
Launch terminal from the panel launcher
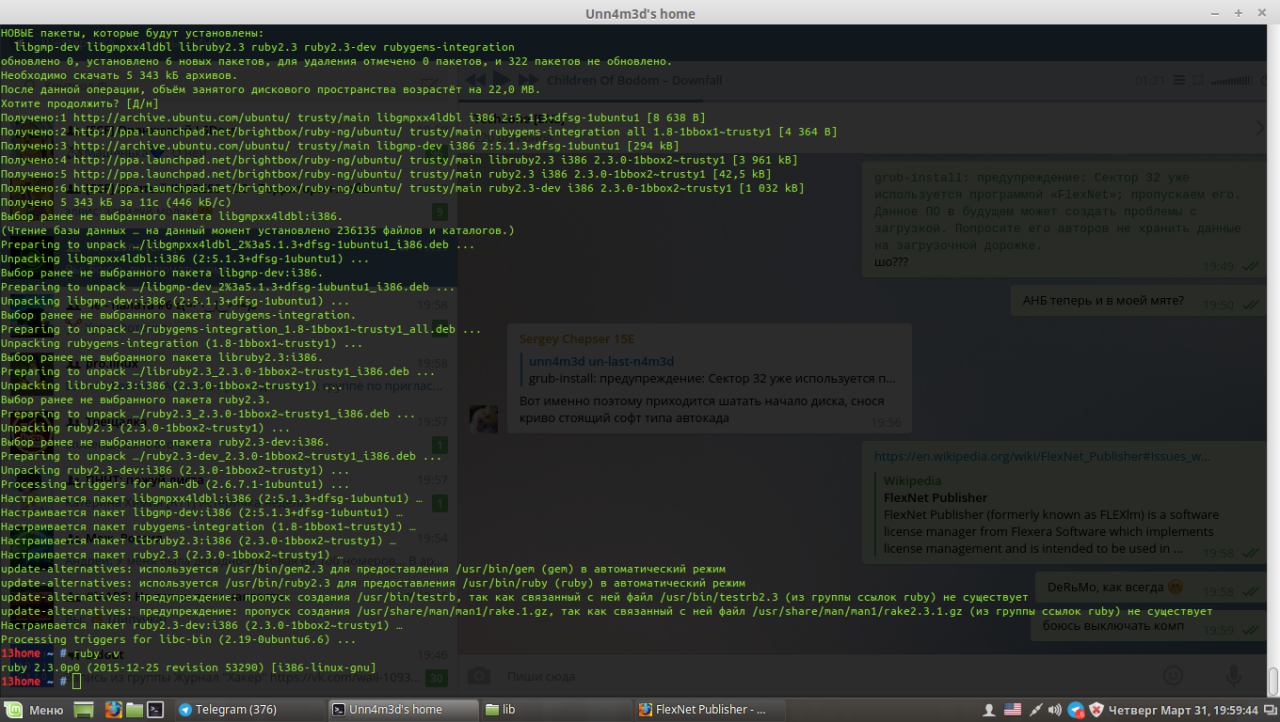(x=155, y=710)
